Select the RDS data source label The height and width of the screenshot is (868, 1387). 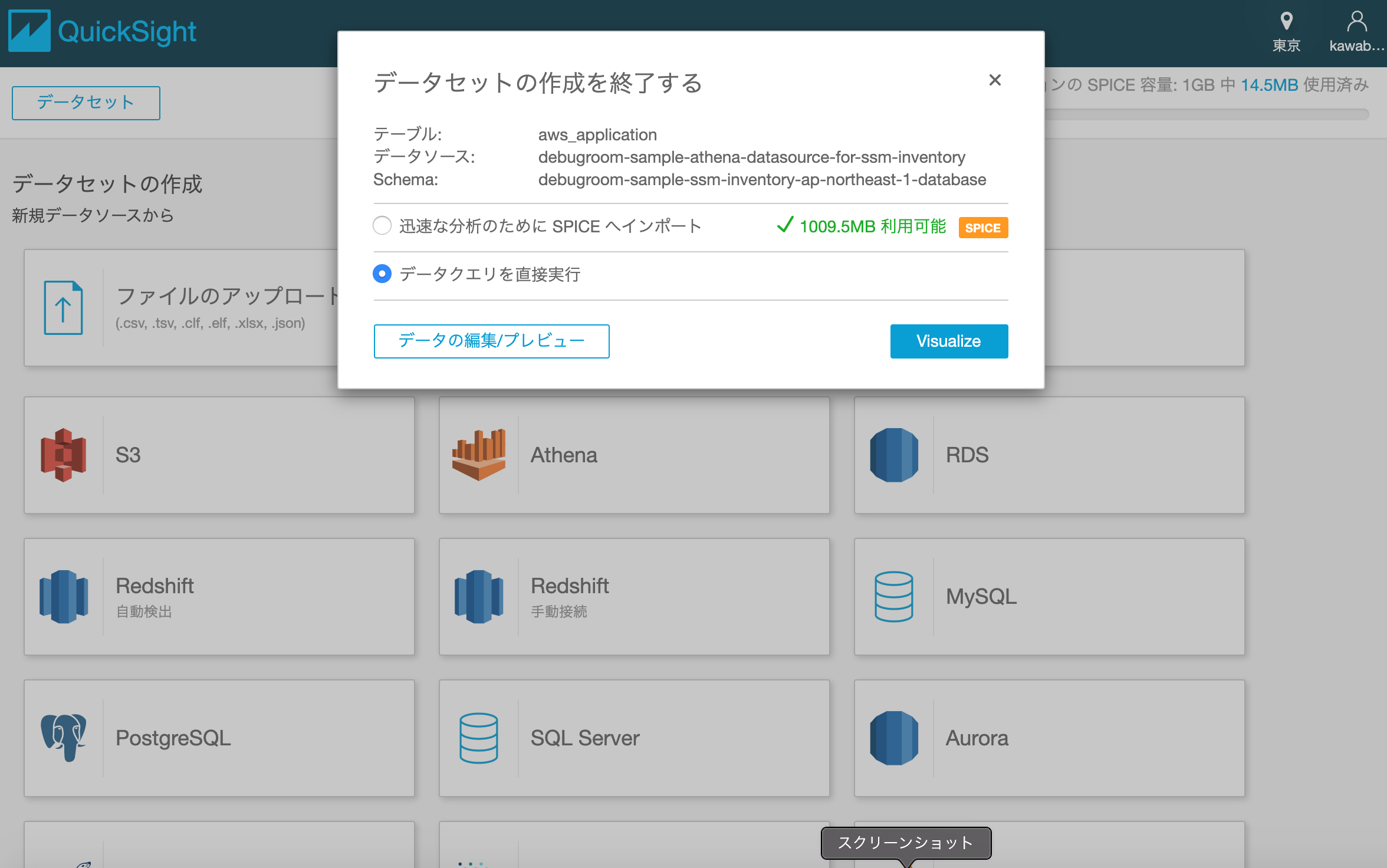coord(967,455)
